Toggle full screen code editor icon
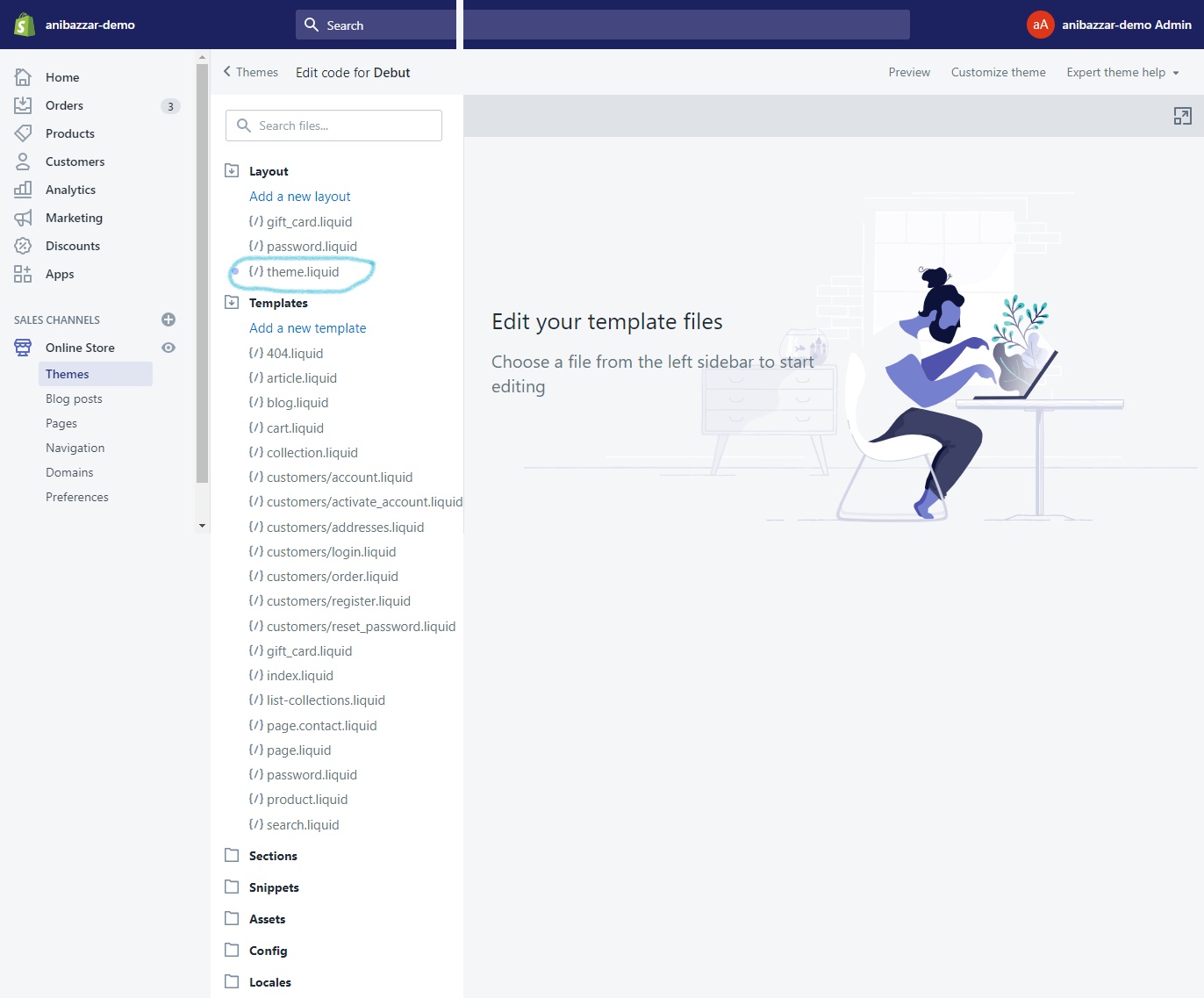 click(1182, 116)
